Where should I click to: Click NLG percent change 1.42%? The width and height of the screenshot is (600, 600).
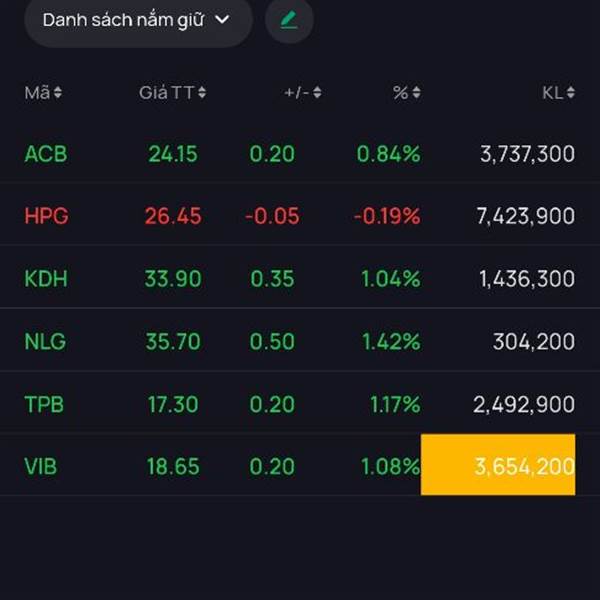(x=388, y=342)
